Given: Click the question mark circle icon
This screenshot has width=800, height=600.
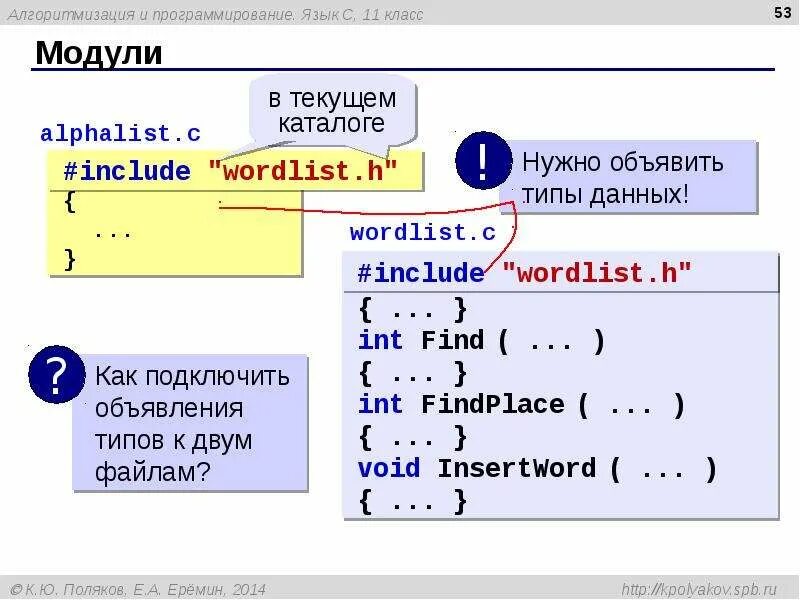Looking at the screenshot, I should point(57,374).
